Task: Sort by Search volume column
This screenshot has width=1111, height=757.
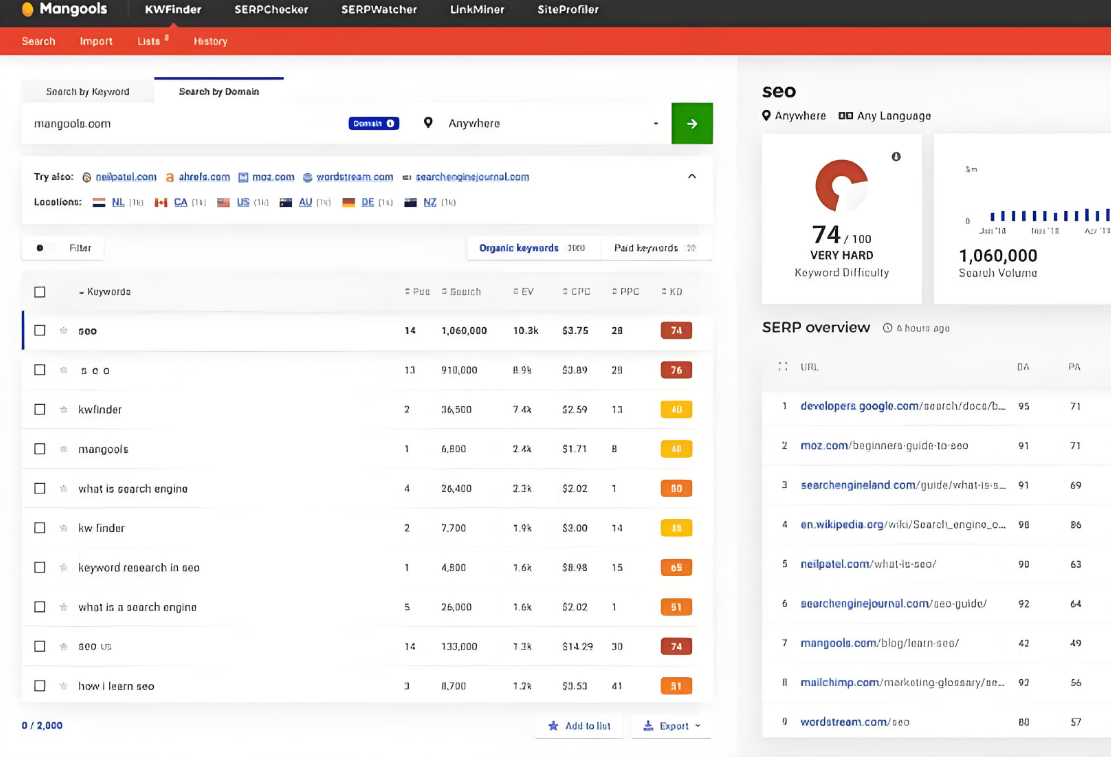Action: click(x=461, y=292)
